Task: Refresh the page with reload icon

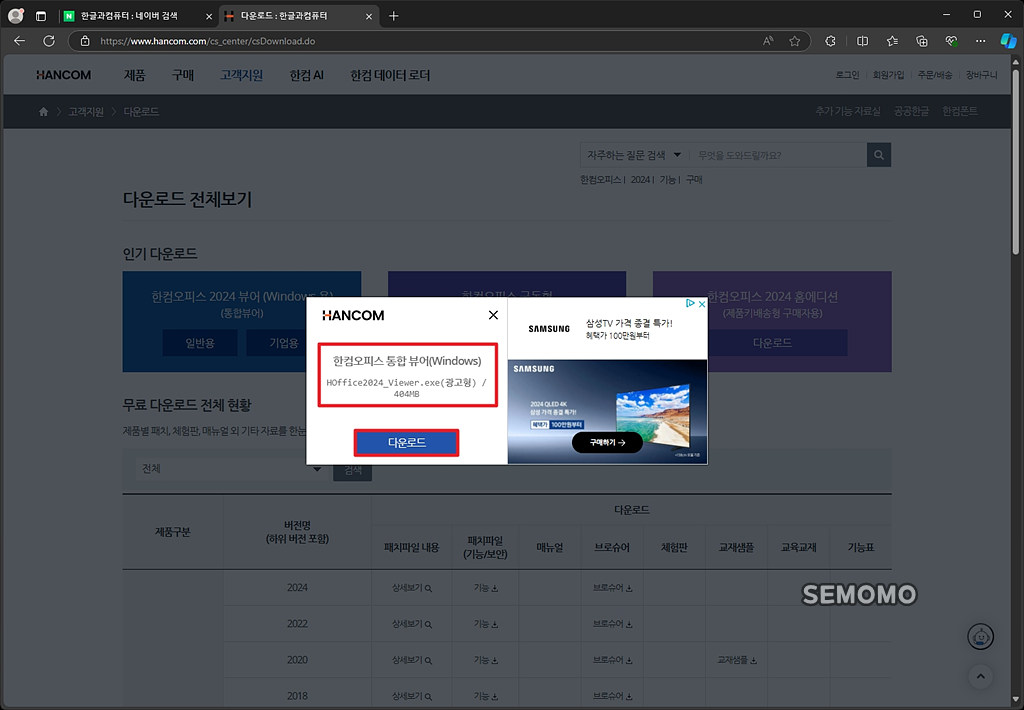Action: [x=49, y=41]
